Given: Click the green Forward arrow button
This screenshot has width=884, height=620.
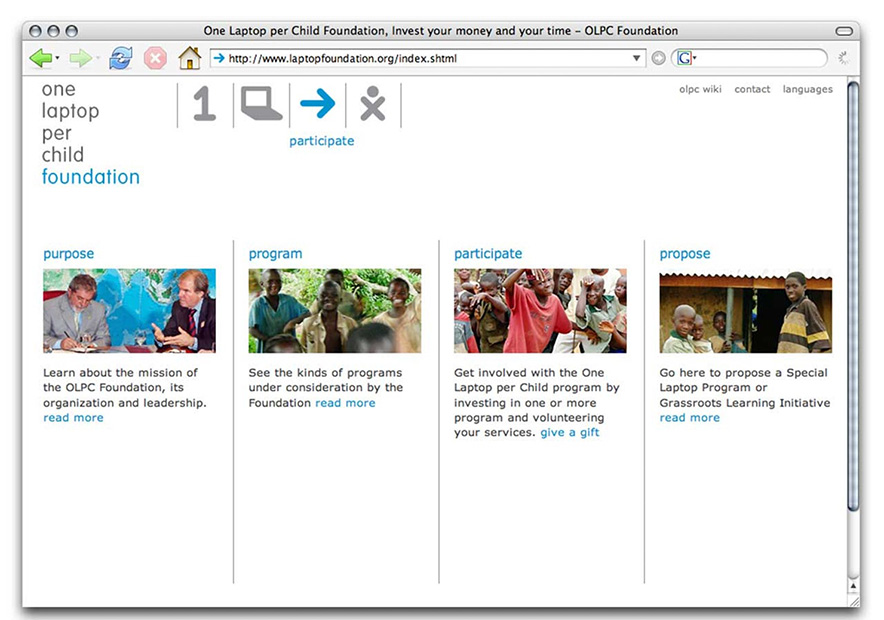Looking at the screenshot, I should [x=80, y=58].
